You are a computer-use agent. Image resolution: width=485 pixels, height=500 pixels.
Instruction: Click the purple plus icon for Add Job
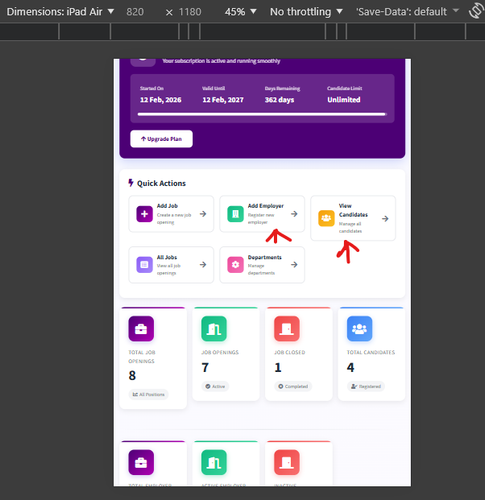click(x=144, y=214)
